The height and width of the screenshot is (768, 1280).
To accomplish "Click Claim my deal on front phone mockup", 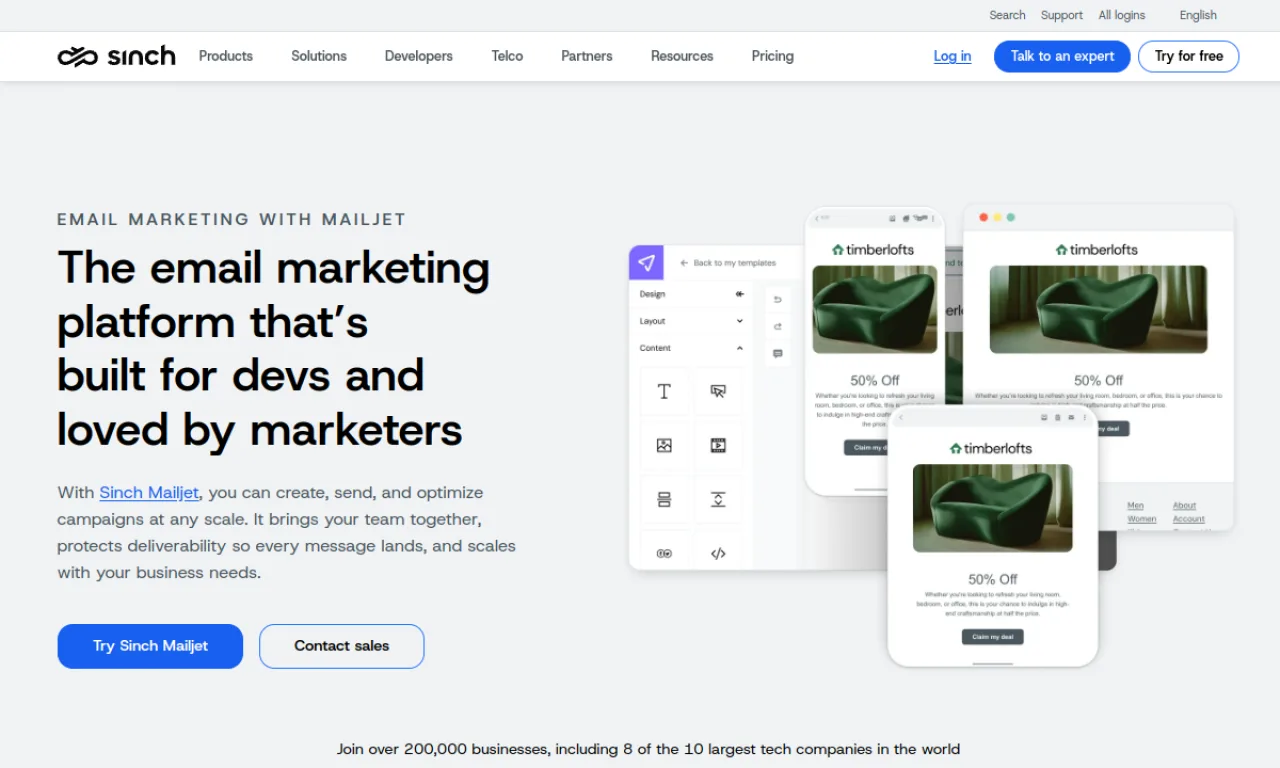I will [x=993, y=637].
